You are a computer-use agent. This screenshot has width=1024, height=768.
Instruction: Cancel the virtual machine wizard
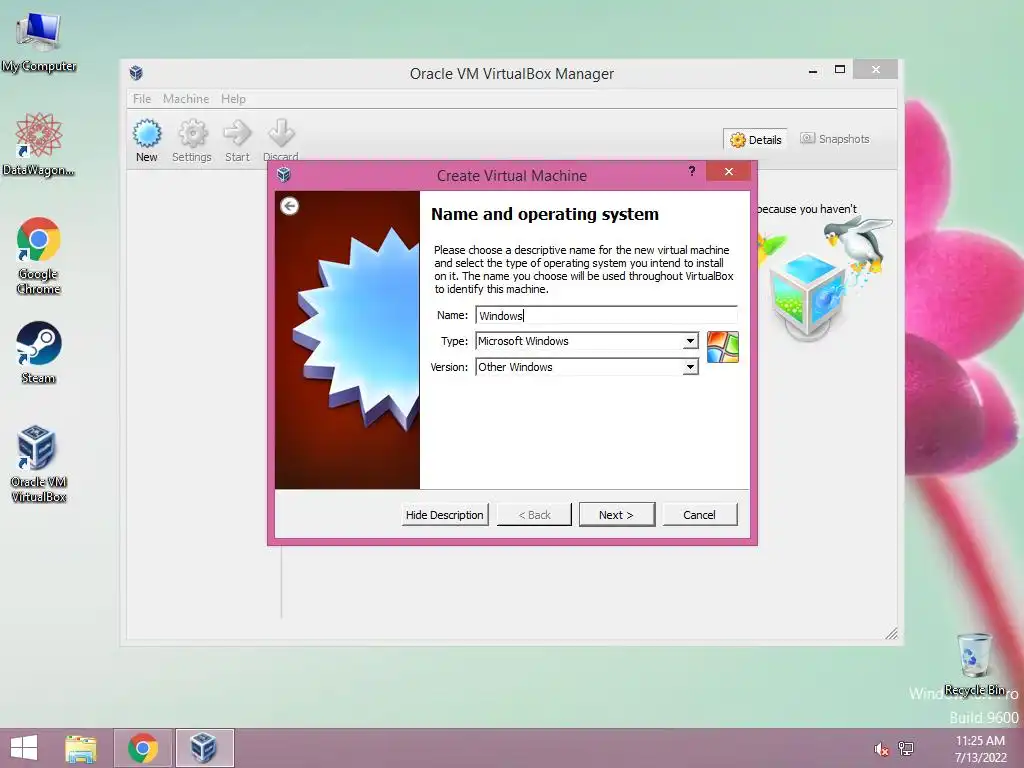pos(699,515)
